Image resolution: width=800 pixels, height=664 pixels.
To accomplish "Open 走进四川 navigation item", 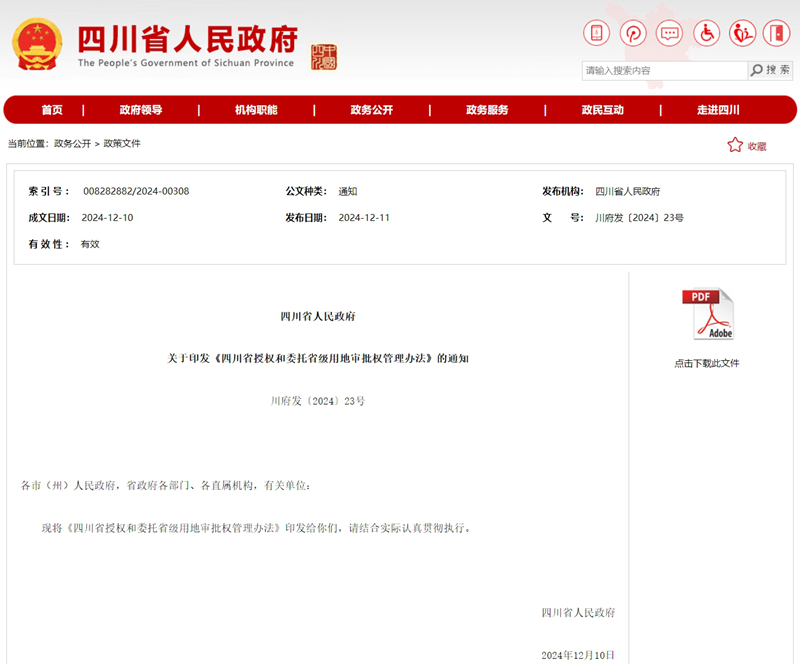I will point(718,110).
